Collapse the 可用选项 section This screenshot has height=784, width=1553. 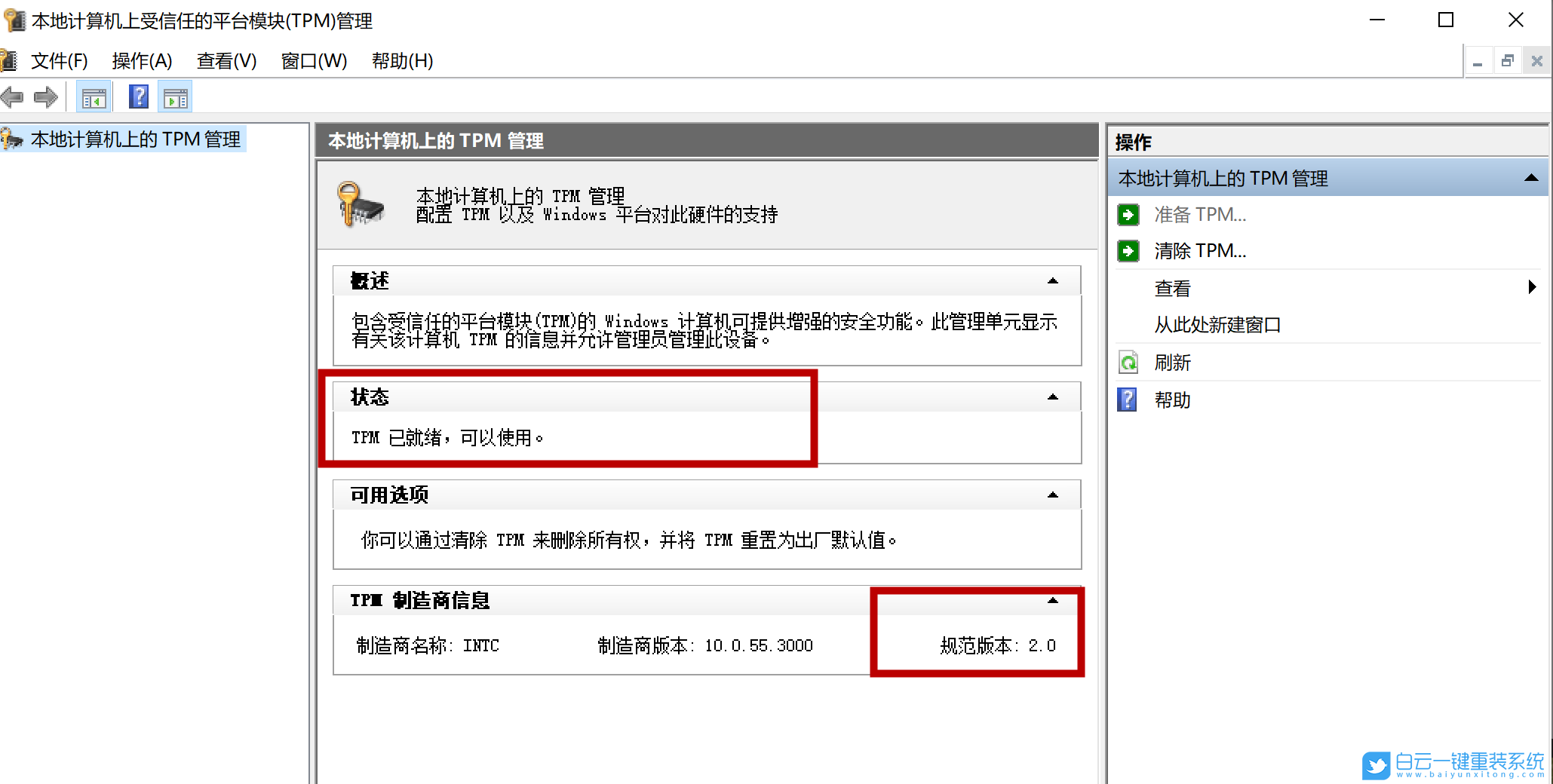1051,495
